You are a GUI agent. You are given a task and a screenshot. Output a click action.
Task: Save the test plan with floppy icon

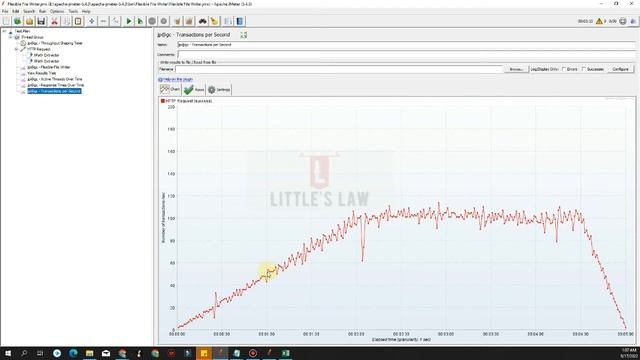41,21
